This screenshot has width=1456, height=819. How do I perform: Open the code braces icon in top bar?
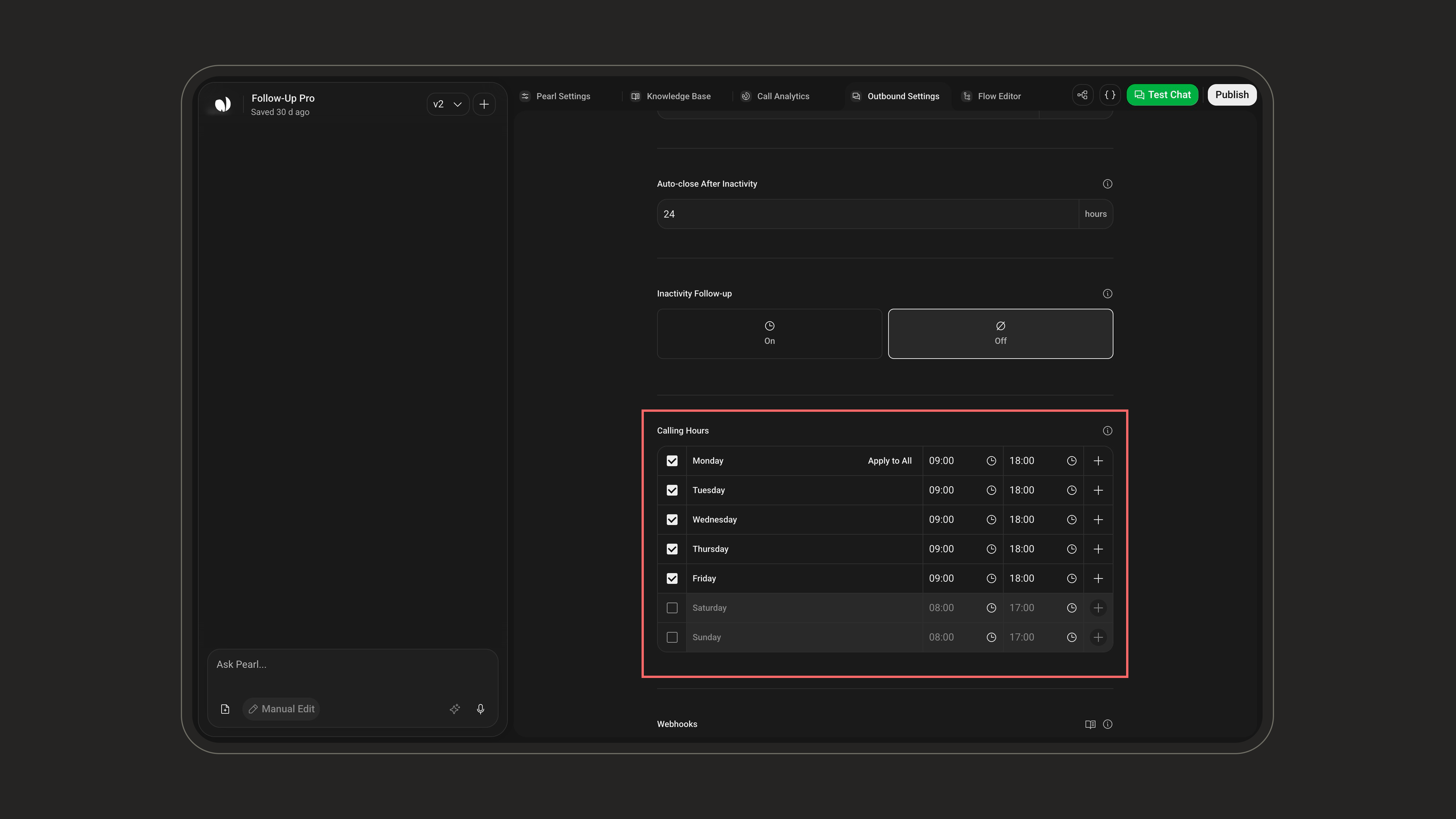(x=1110, y=95)
